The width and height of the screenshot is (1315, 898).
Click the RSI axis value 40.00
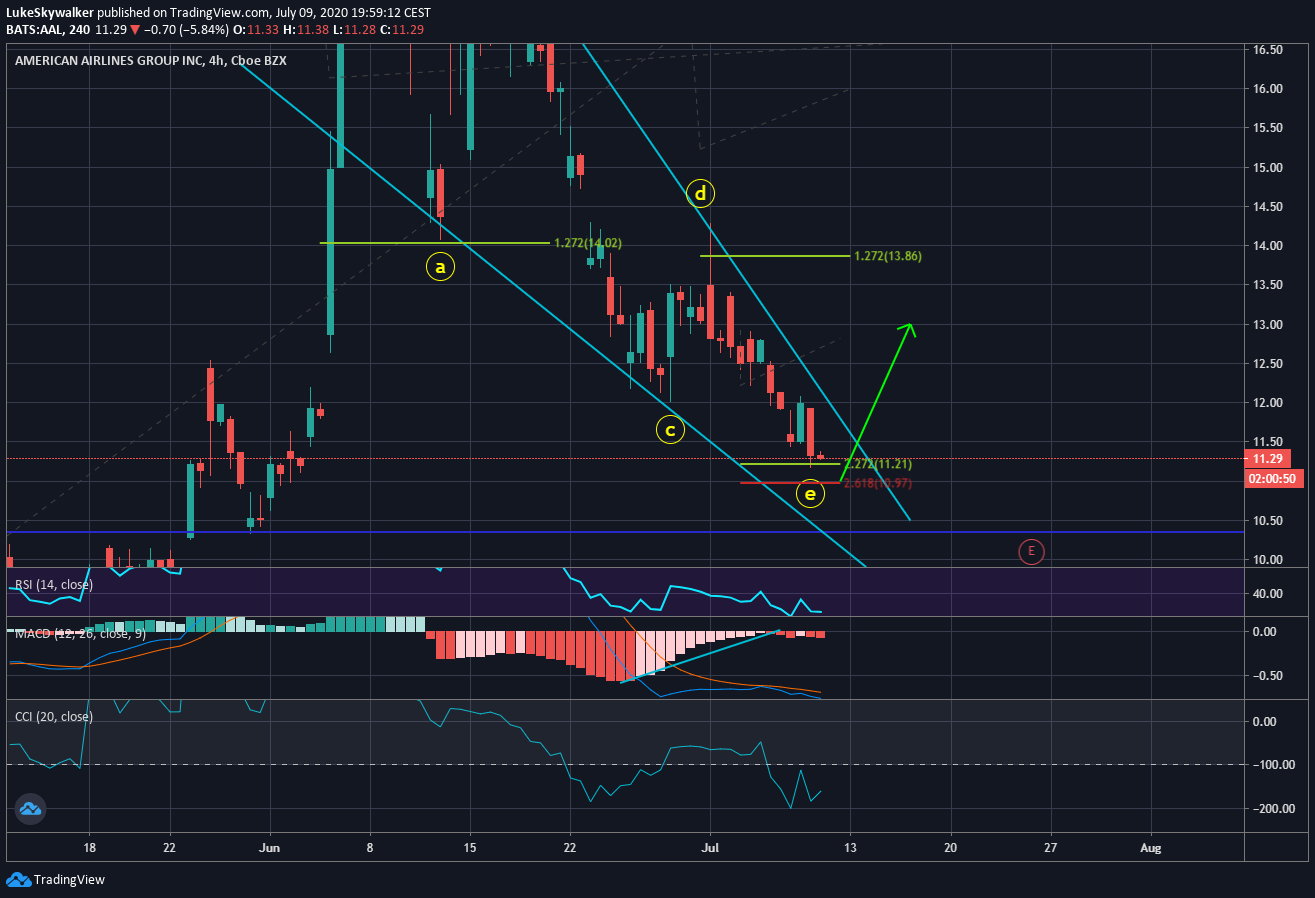point(1268,594)
